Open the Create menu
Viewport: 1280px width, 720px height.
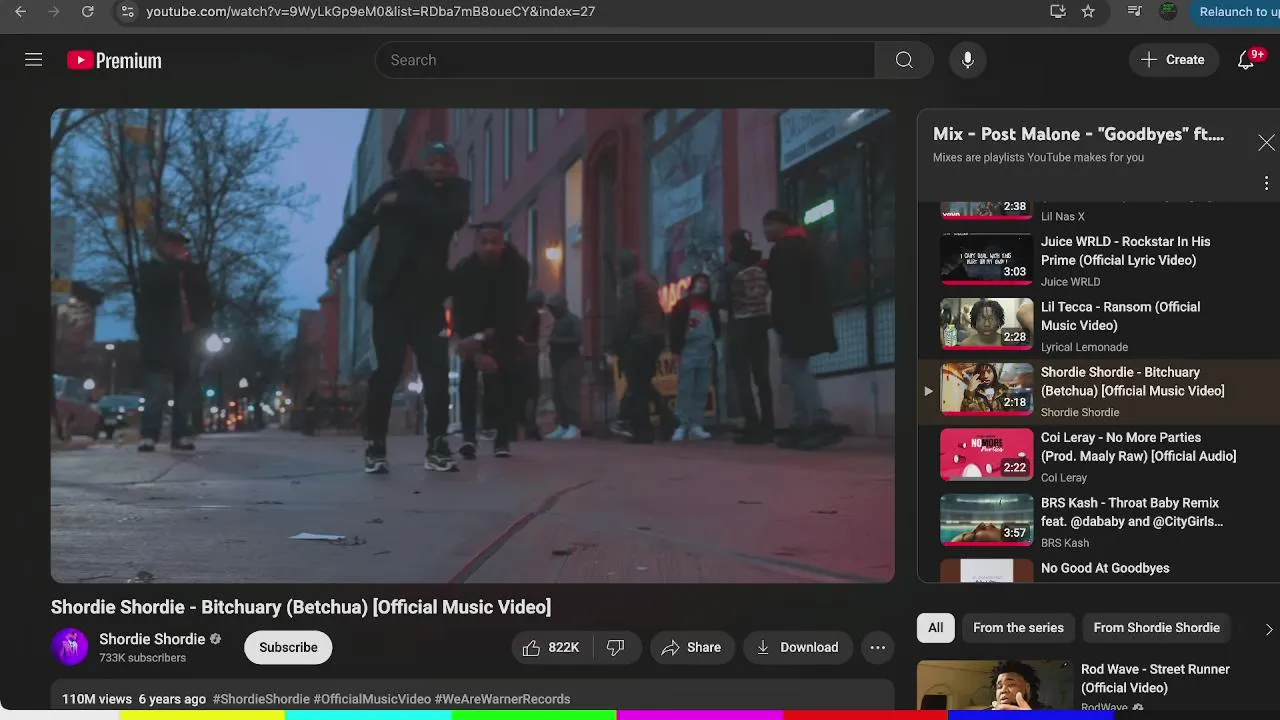[x=1173, y=60]
